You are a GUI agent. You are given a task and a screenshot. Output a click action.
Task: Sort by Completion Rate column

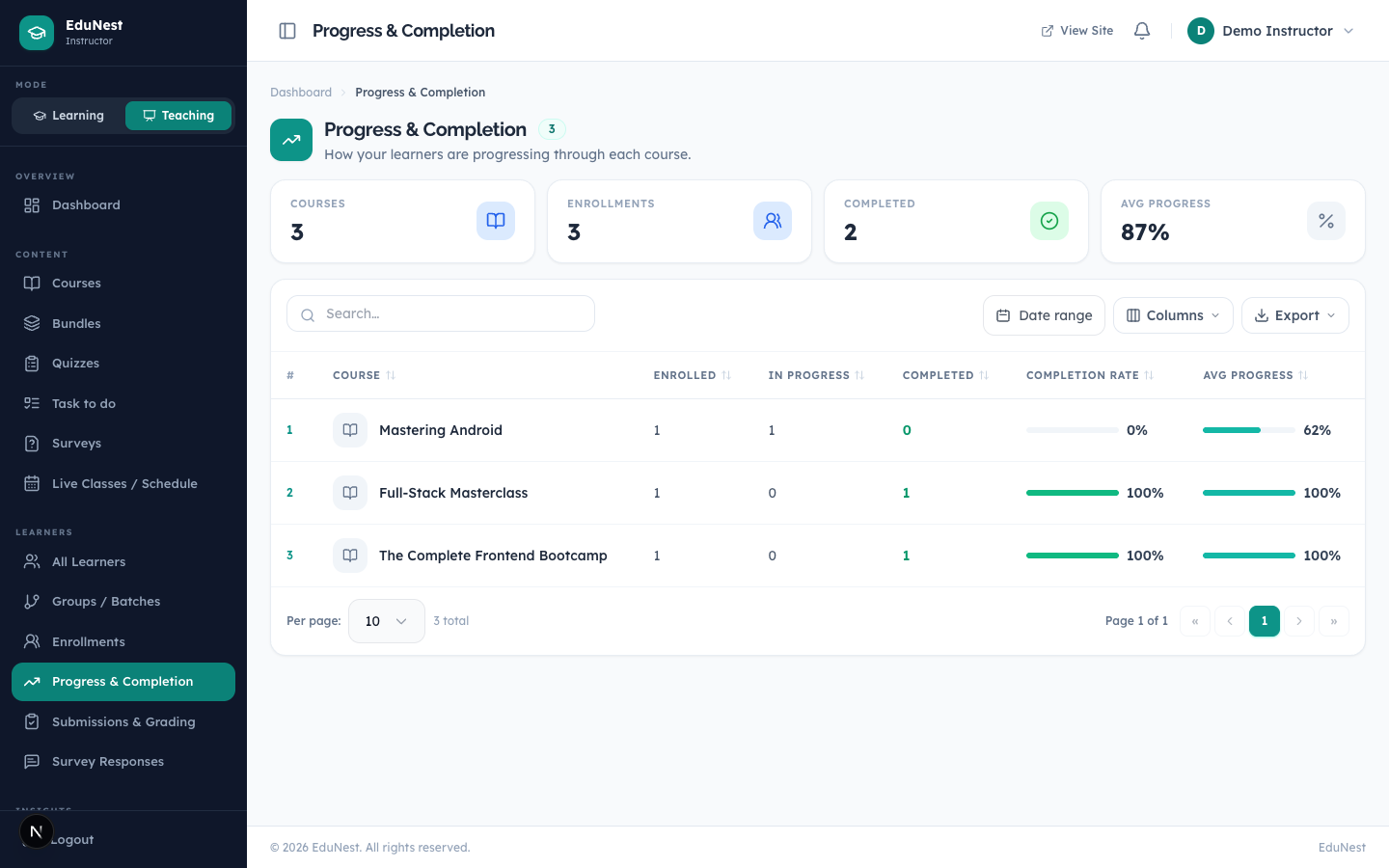tap(1090, 375)
